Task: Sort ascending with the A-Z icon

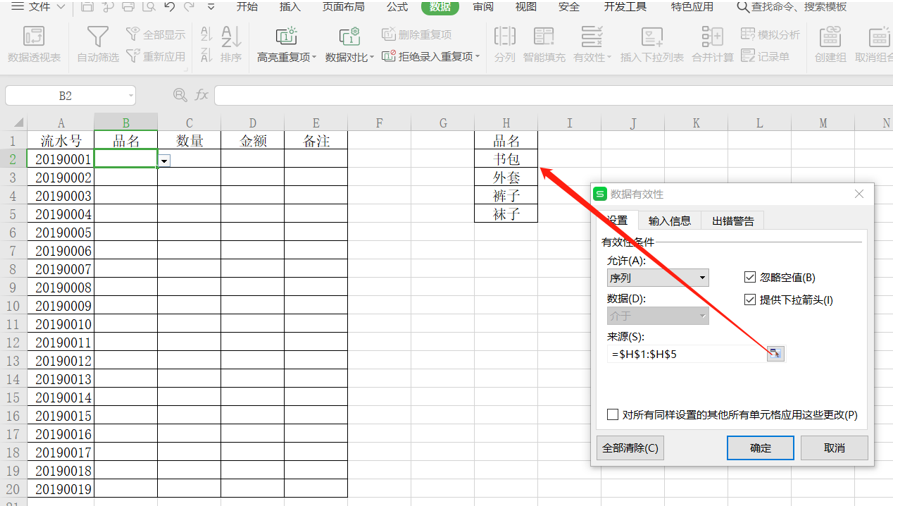Action: pos(206,34)
